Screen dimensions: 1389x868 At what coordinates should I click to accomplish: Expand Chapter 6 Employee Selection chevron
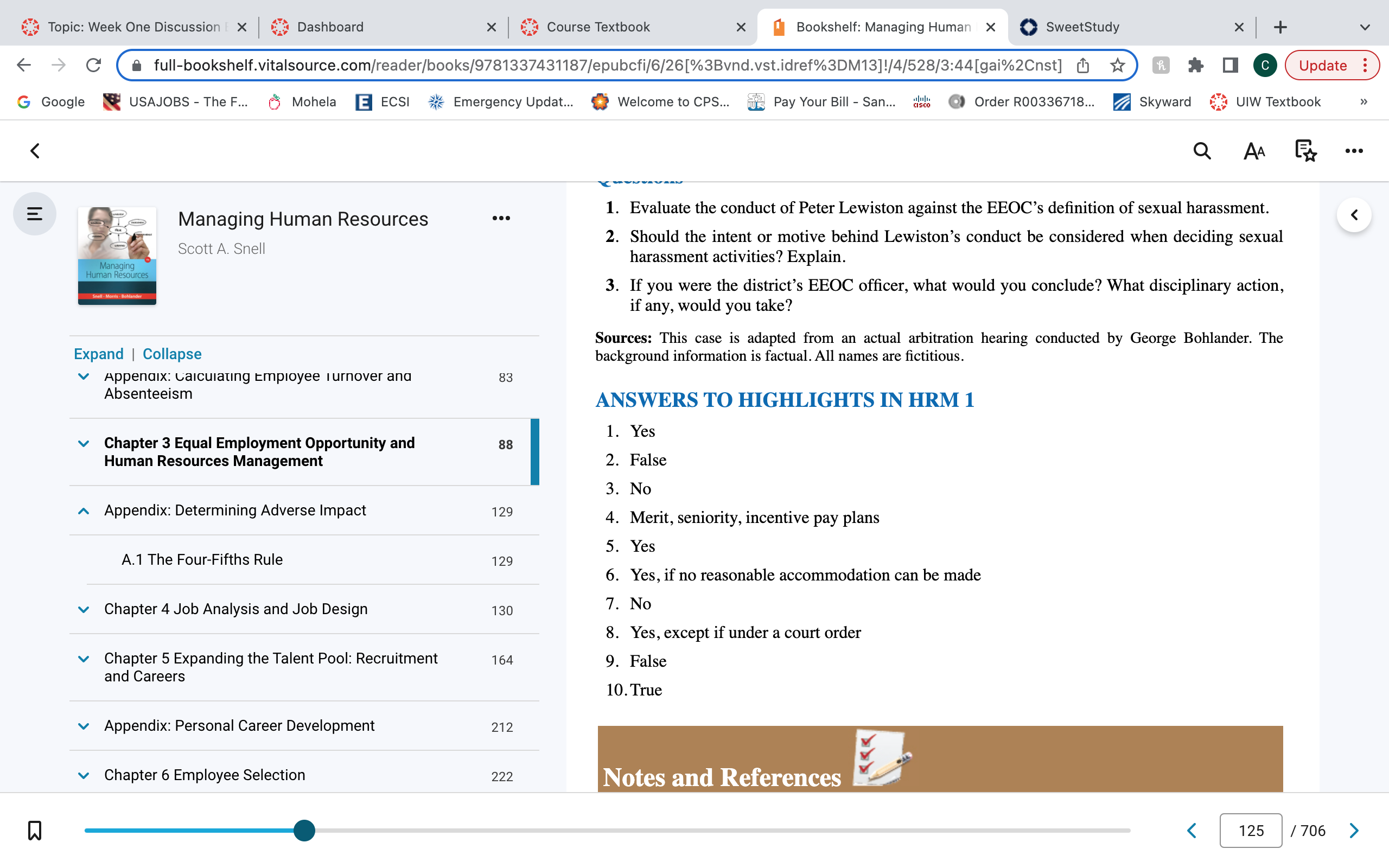[83, 776]
